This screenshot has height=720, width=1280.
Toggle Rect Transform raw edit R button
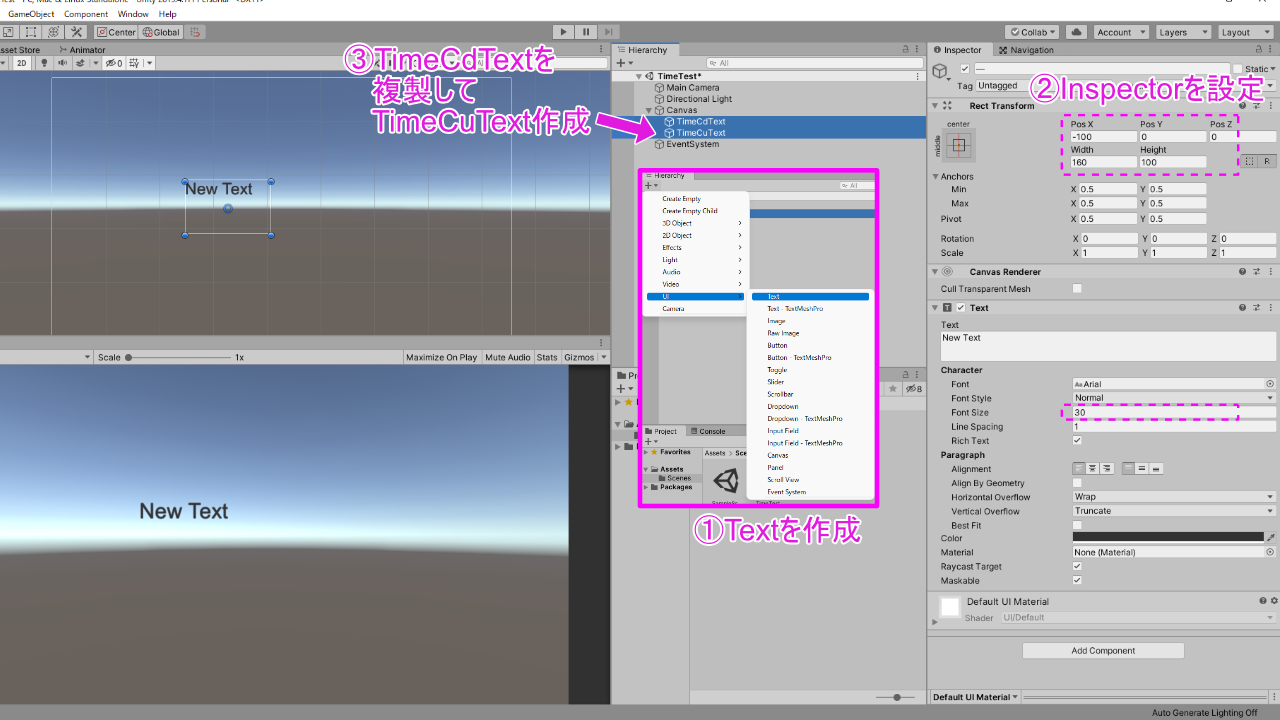pos(1266,161)
